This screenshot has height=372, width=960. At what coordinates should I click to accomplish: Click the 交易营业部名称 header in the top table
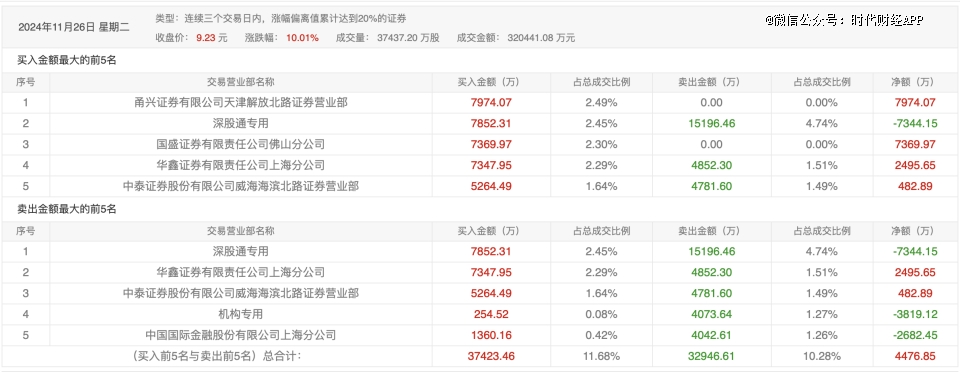pyautogui.click(x=241, y=82)
